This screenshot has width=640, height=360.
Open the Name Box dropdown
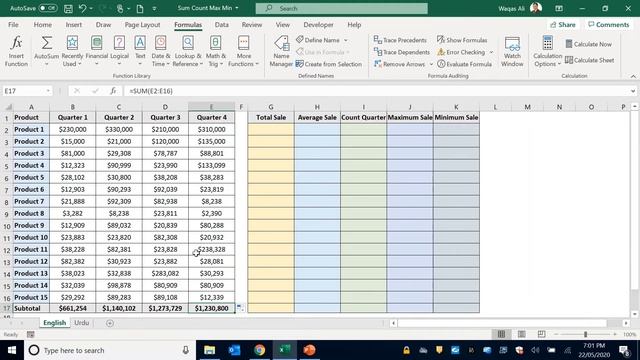(x=48, y=91)
